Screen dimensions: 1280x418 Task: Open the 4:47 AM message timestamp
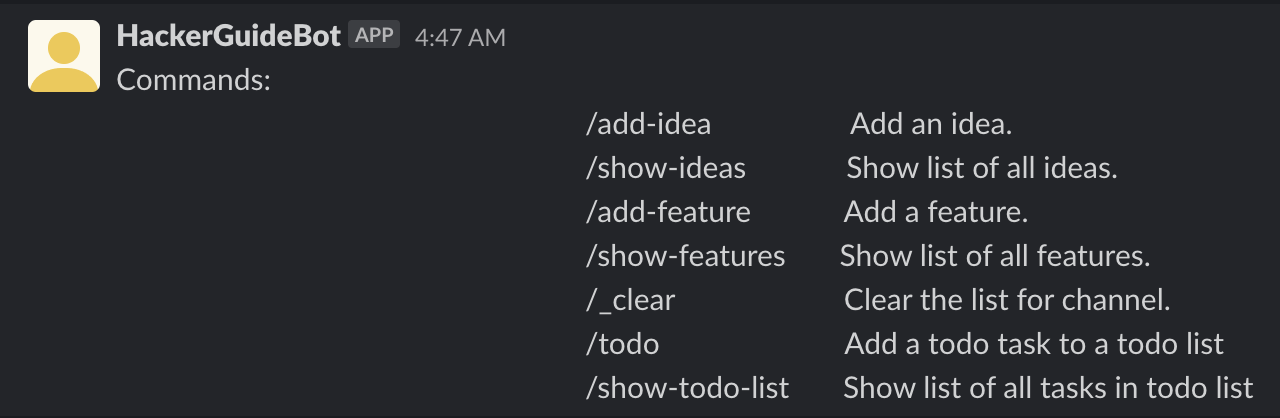point(460,37)
